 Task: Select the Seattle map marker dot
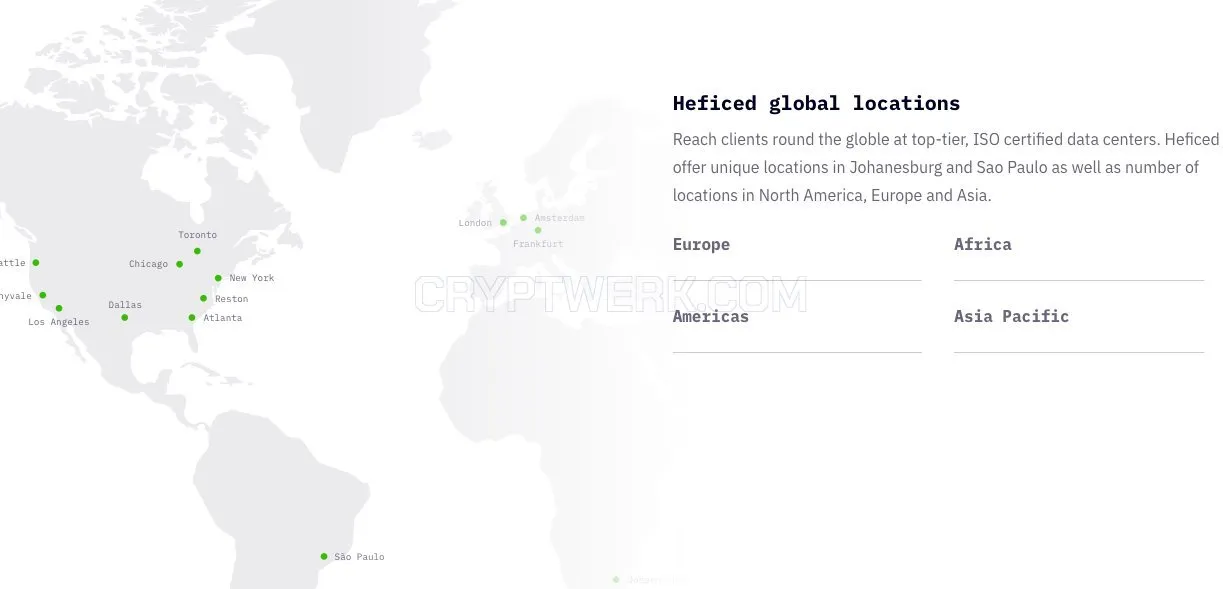(36, 262)
